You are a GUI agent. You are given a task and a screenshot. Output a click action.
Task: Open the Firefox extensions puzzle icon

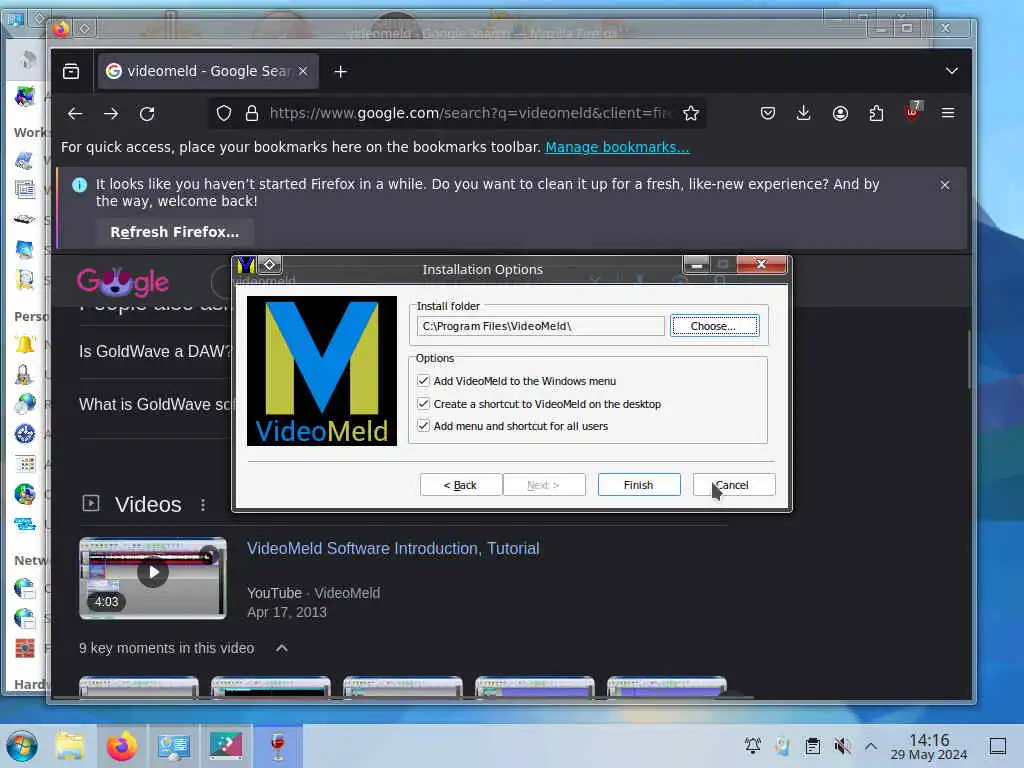click(876, 114)
